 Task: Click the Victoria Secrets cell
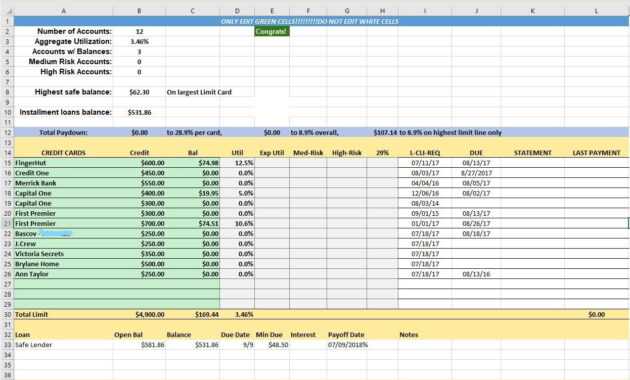pos(63,254)
